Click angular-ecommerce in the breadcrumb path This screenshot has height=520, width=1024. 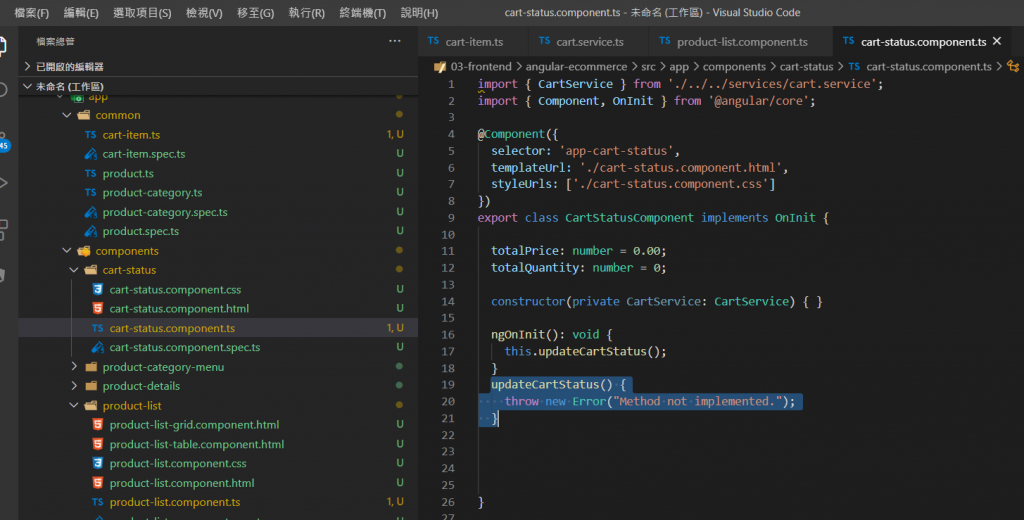(x=576, y=67)
